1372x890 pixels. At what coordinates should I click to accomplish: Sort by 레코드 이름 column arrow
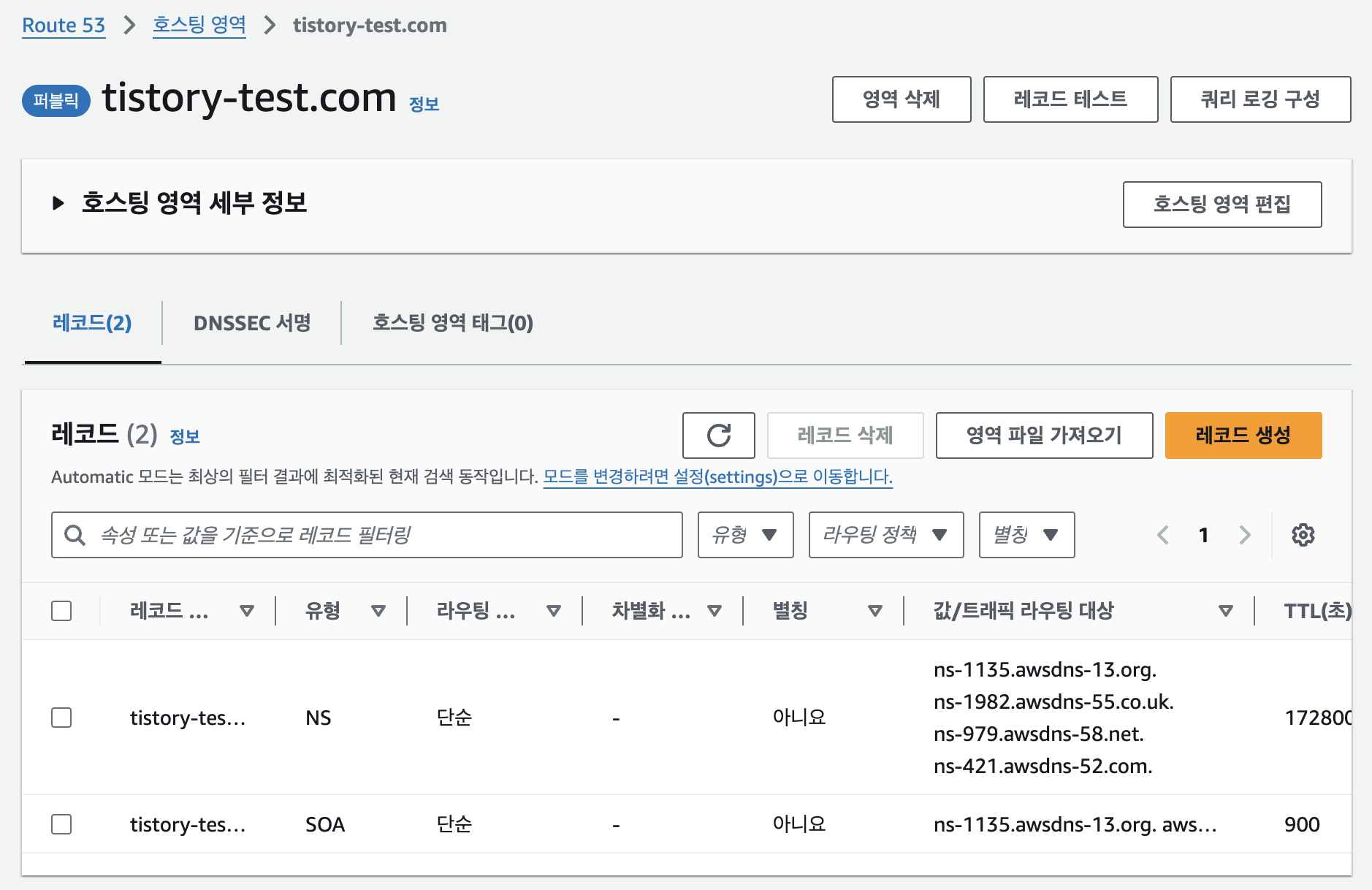pyautogui.click(x=247, y=611)
